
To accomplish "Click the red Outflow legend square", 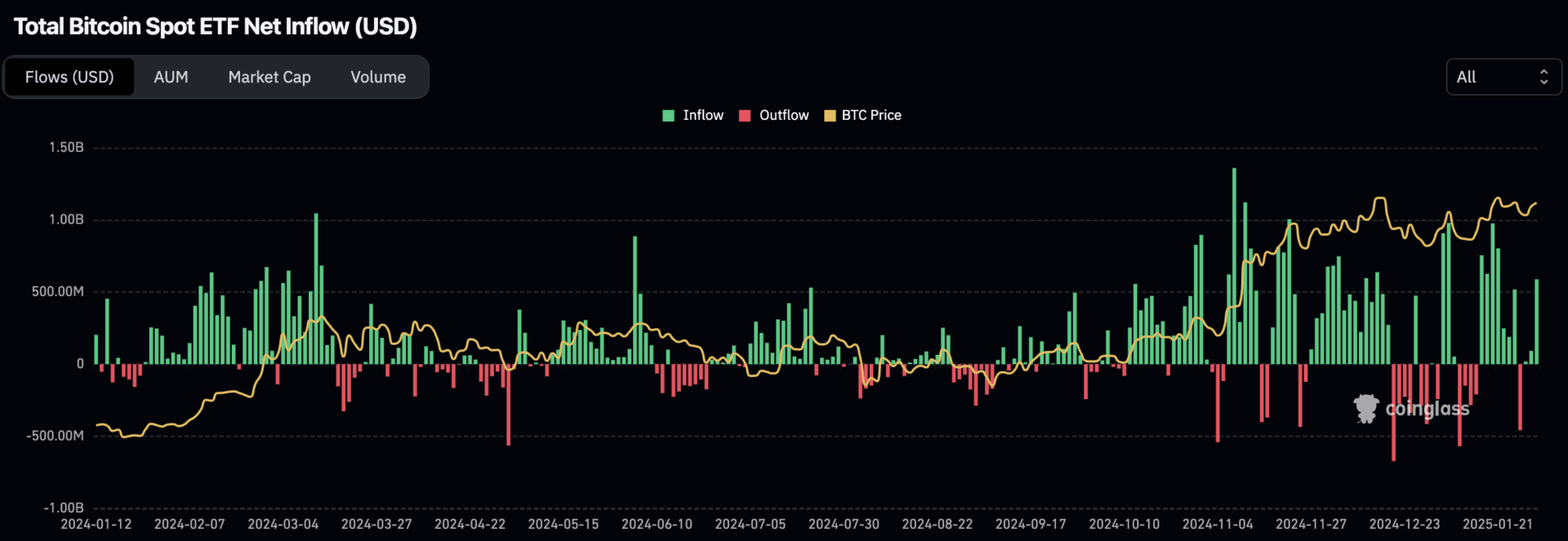I will tap(745, 116).
